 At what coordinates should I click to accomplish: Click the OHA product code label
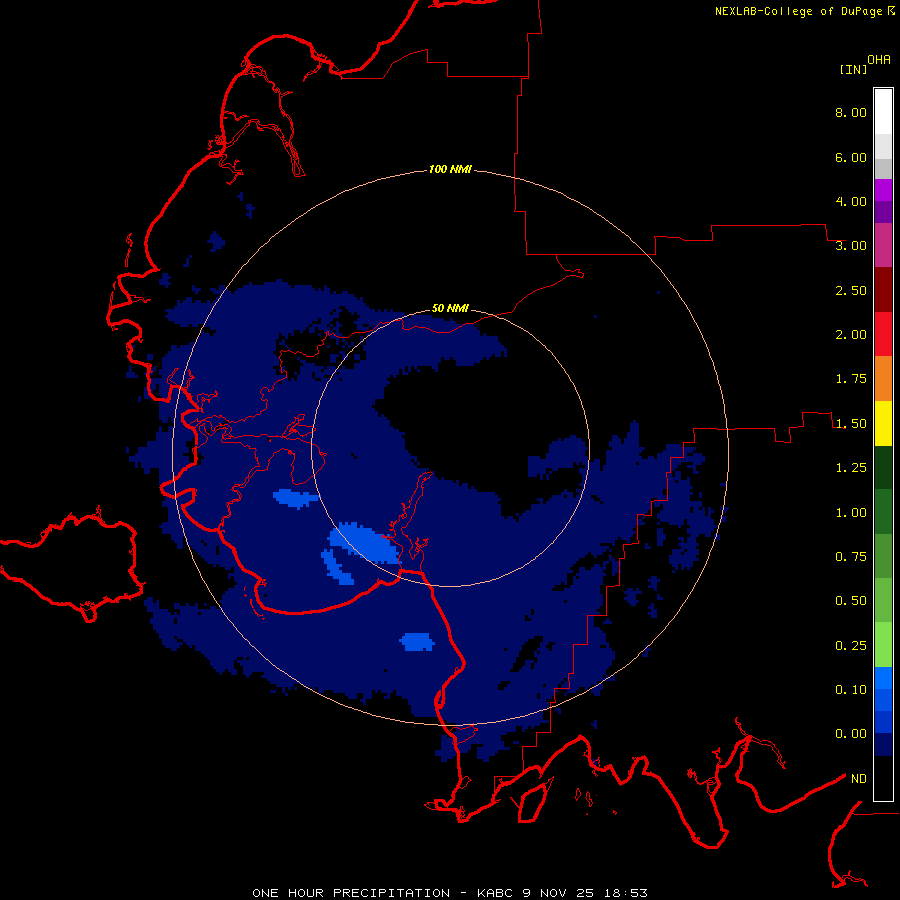879,60
